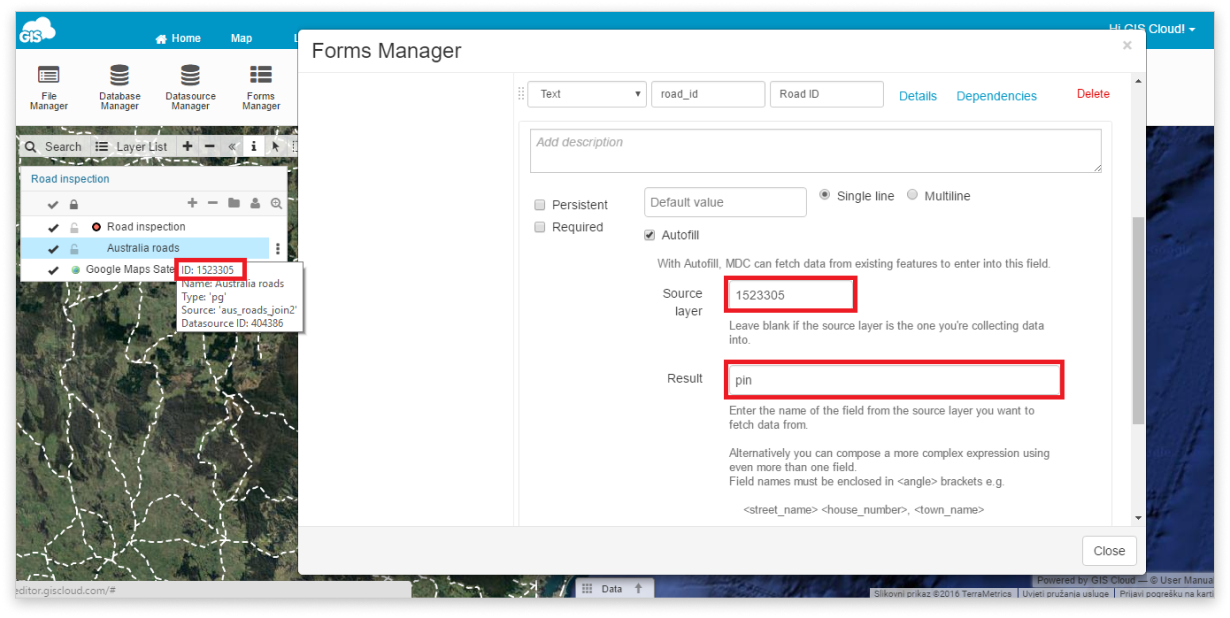Zoom in using the plus tool
Image resolution: width=1230 pixels, height=618 pixels.
[187, 146]
